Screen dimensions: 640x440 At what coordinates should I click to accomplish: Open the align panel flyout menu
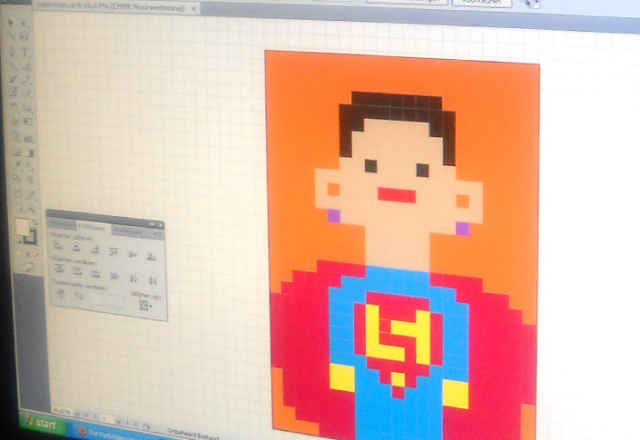(x=158, y=234)
